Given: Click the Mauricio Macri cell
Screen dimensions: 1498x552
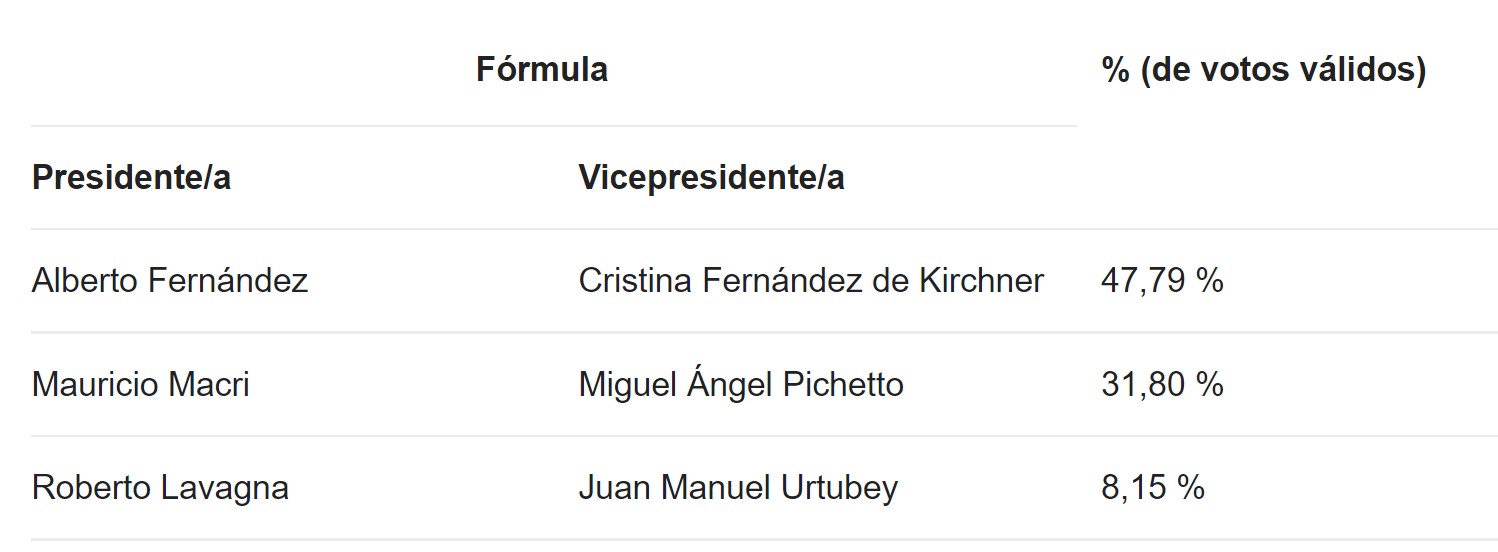Looking at the screenshot, I should (140, 384).
